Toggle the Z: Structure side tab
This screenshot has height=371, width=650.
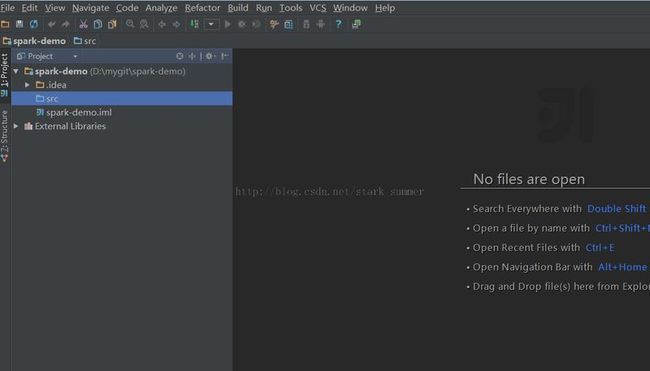tap(5, 136)
